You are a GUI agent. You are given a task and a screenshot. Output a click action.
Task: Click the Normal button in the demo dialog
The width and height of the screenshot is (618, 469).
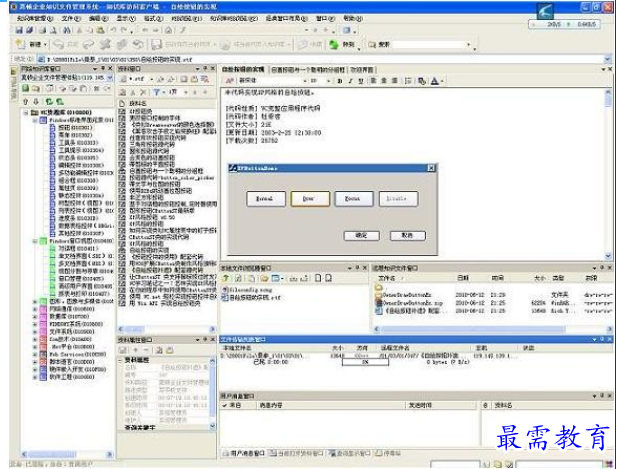pyautogui.click(x=266, y=199)
